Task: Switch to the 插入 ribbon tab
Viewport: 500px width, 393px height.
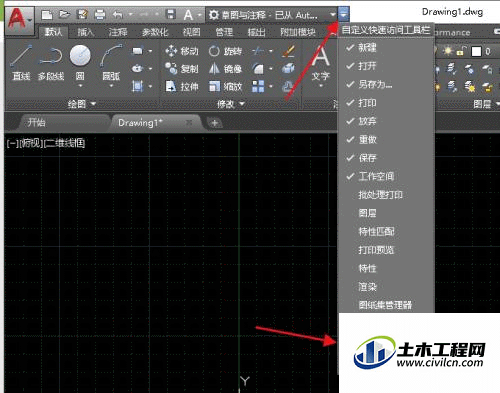Action: (86, 32)
